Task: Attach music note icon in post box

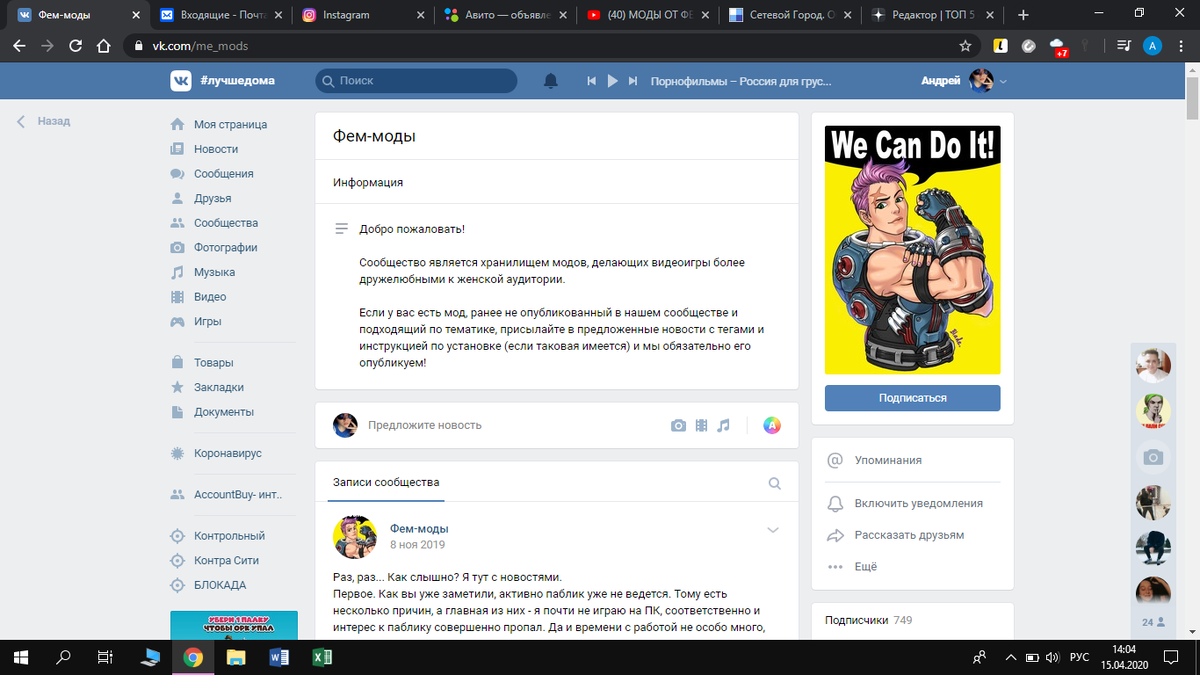Action: coord(724,425)
